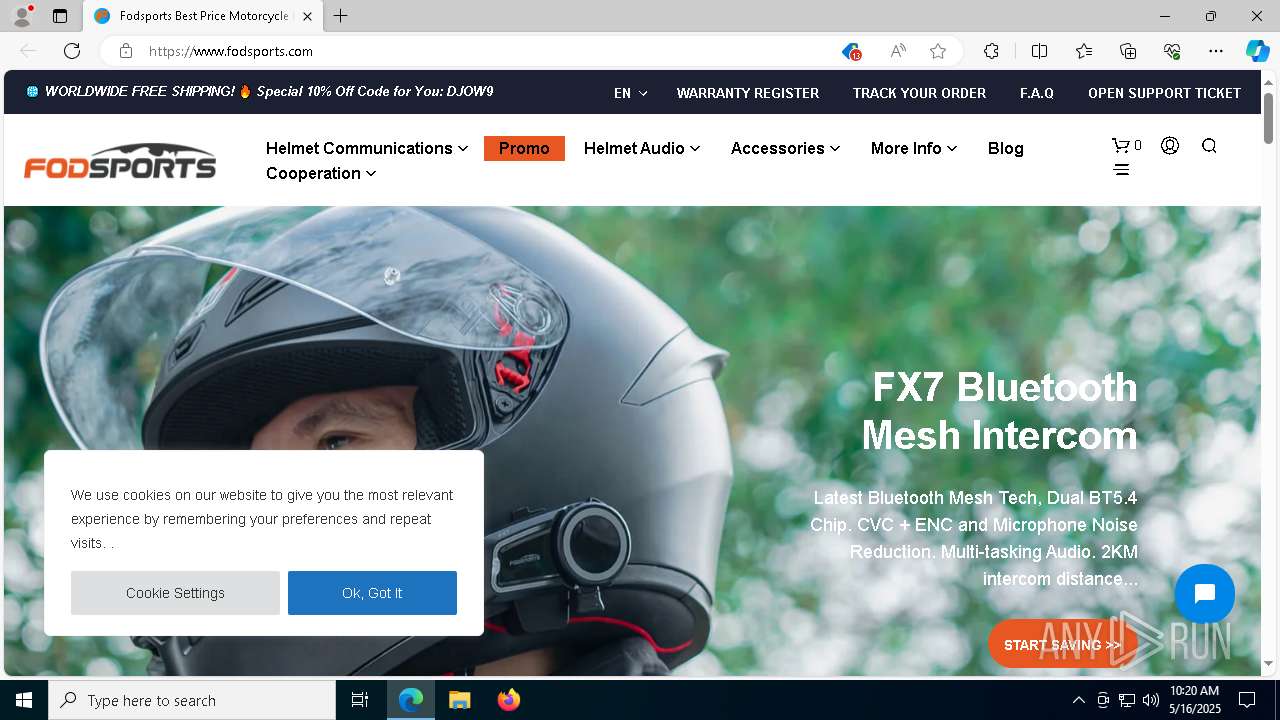Open the Copilot icon in Edge

point(1257,51)
